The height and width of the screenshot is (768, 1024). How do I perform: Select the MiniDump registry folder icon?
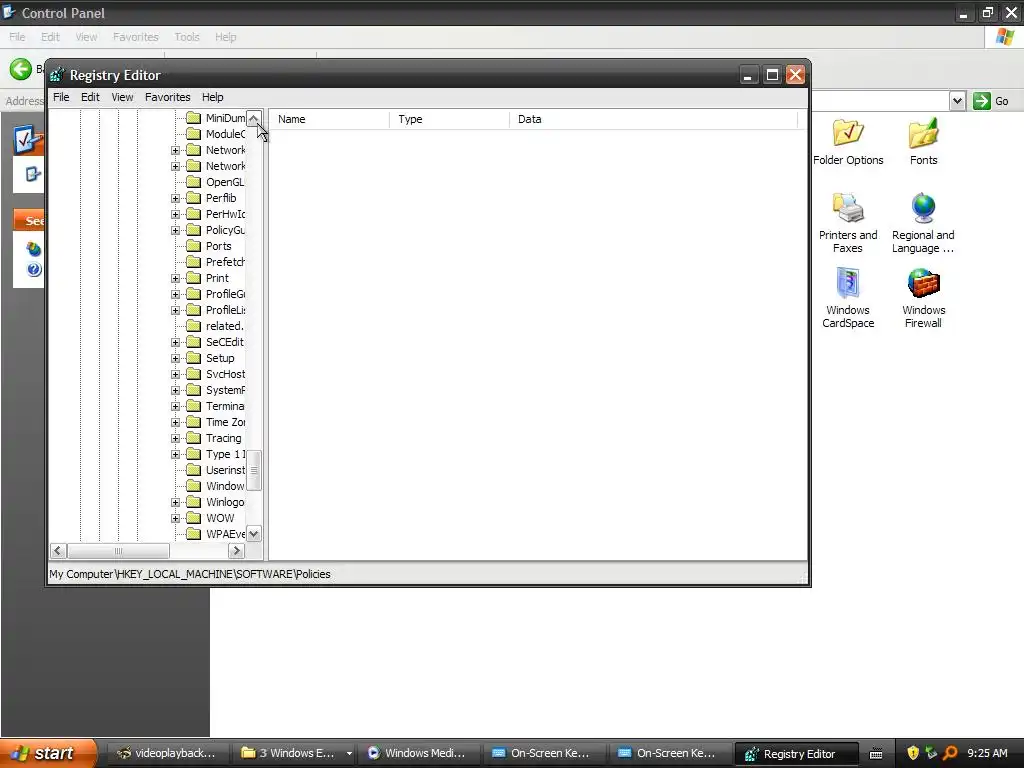pyautogui.click(x=193, y=118)
